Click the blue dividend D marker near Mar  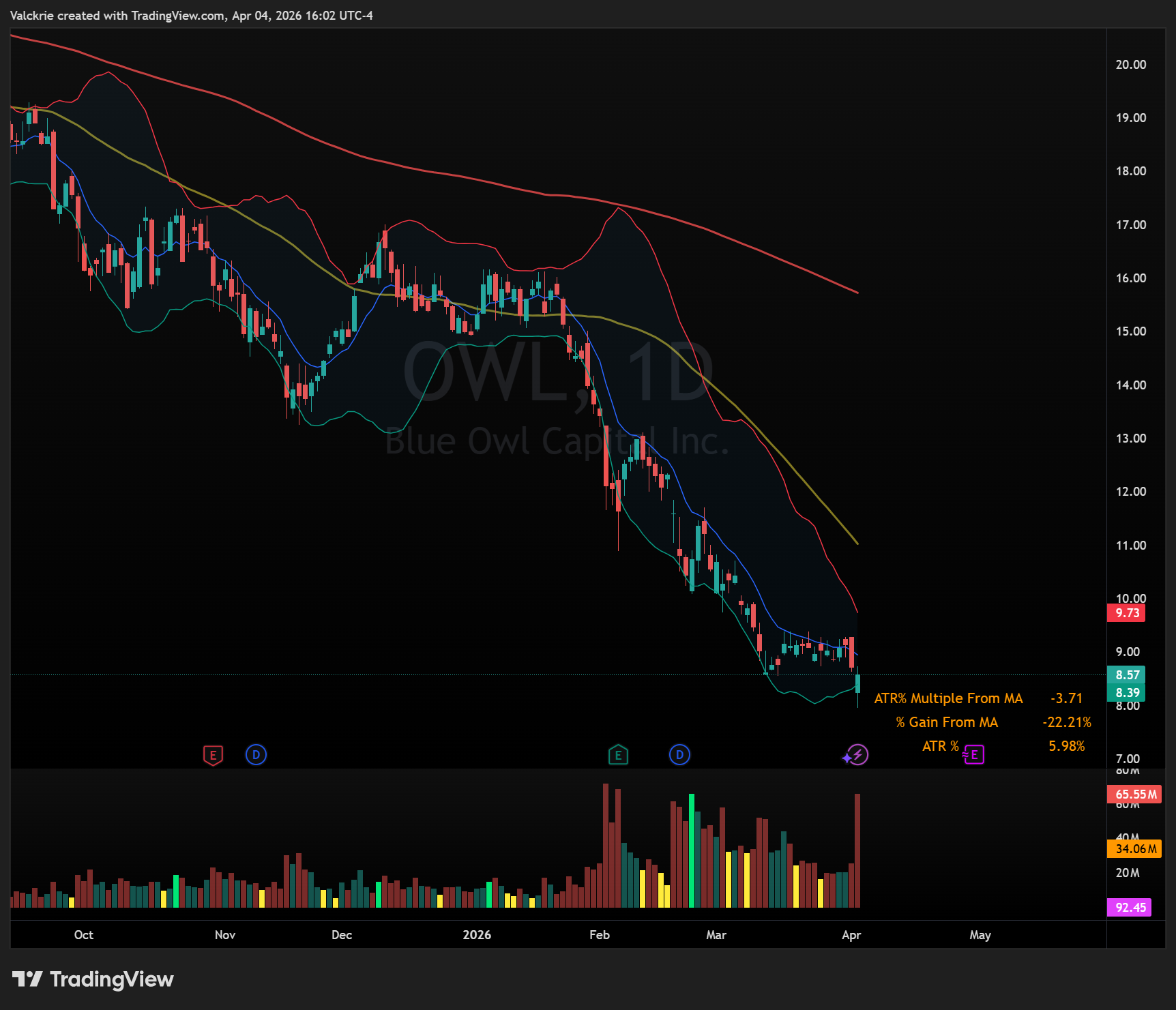[x=679, y=755]
